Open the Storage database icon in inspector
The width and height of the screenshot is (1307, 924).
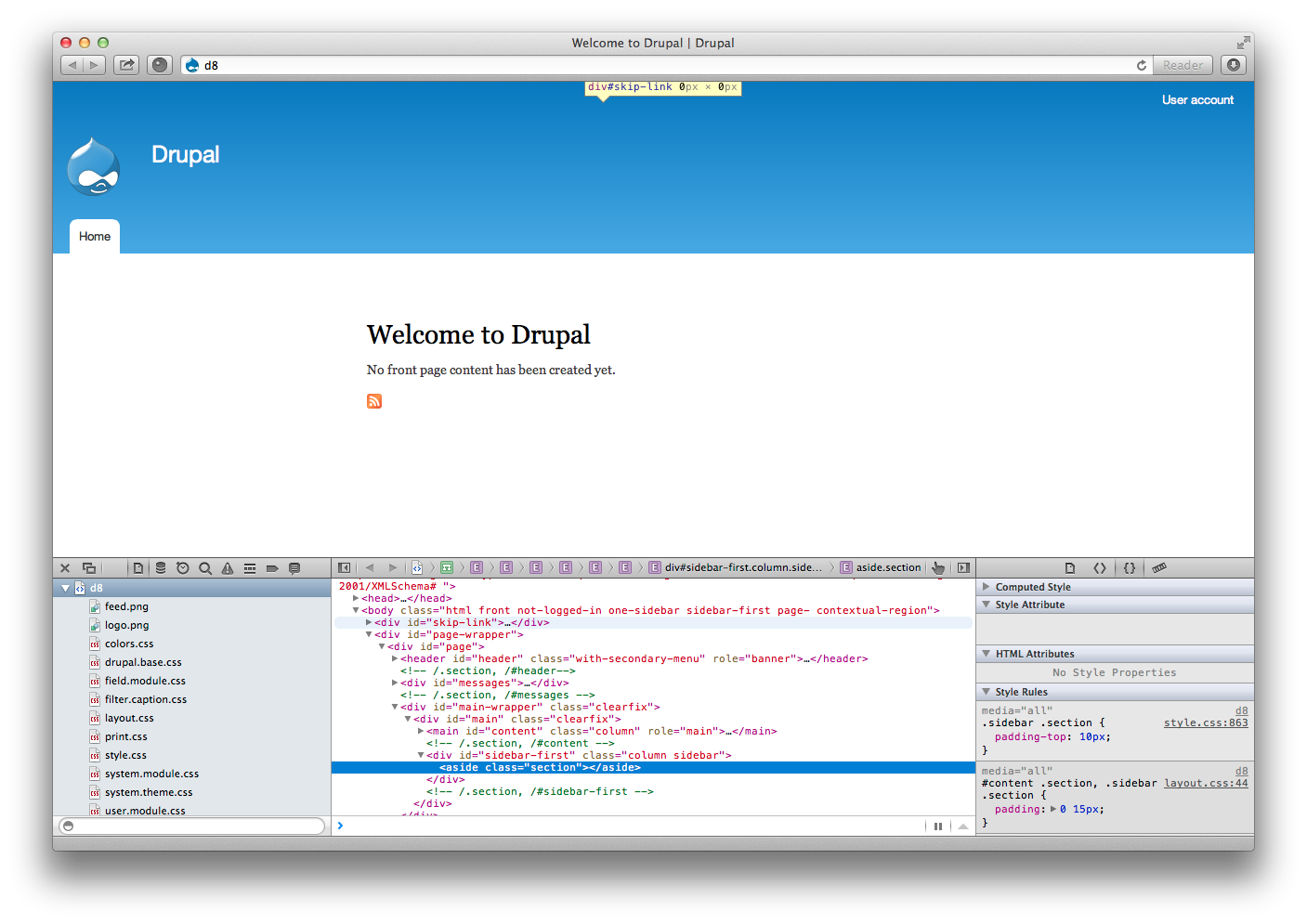tap(161, 568)
